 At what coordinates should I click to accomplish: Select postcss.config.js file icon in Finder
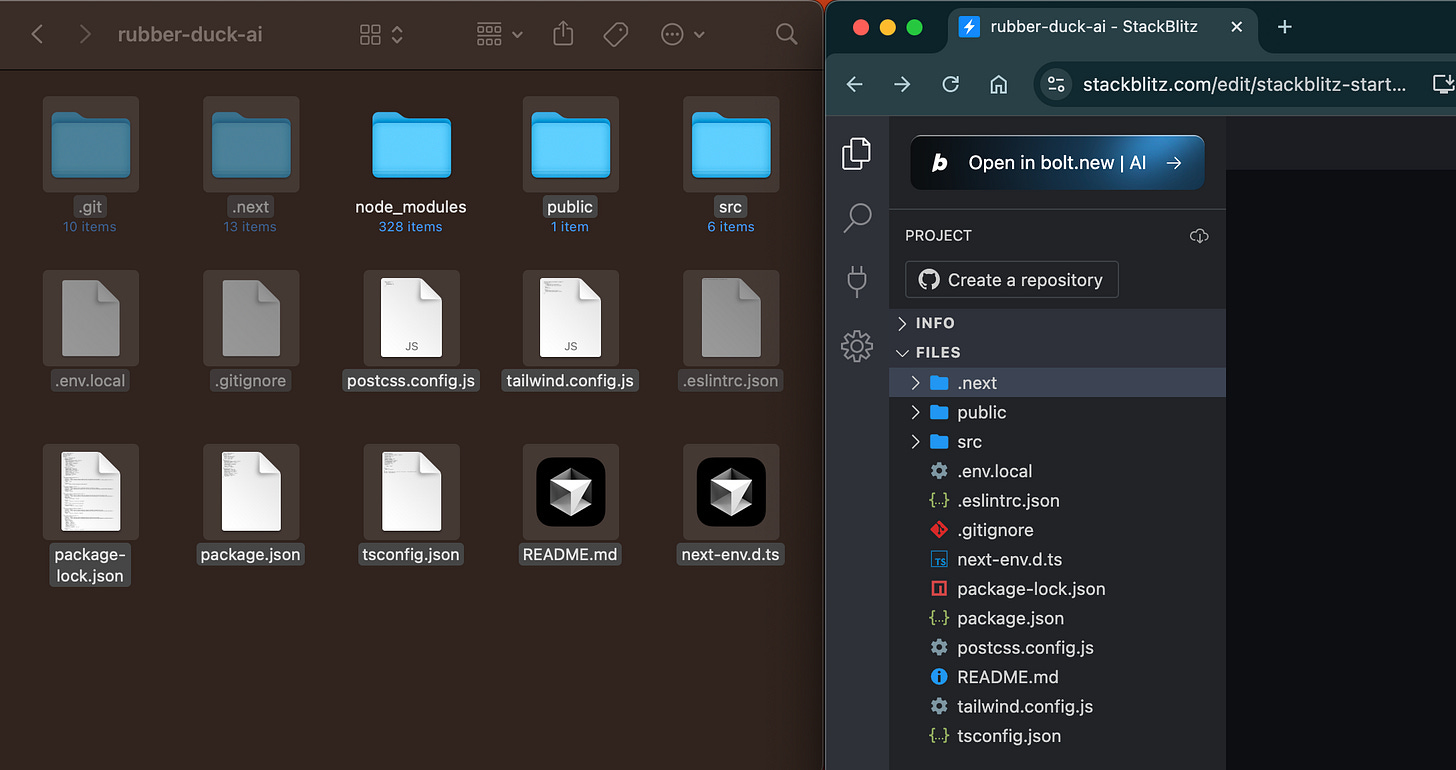click(x=411, y=318)
